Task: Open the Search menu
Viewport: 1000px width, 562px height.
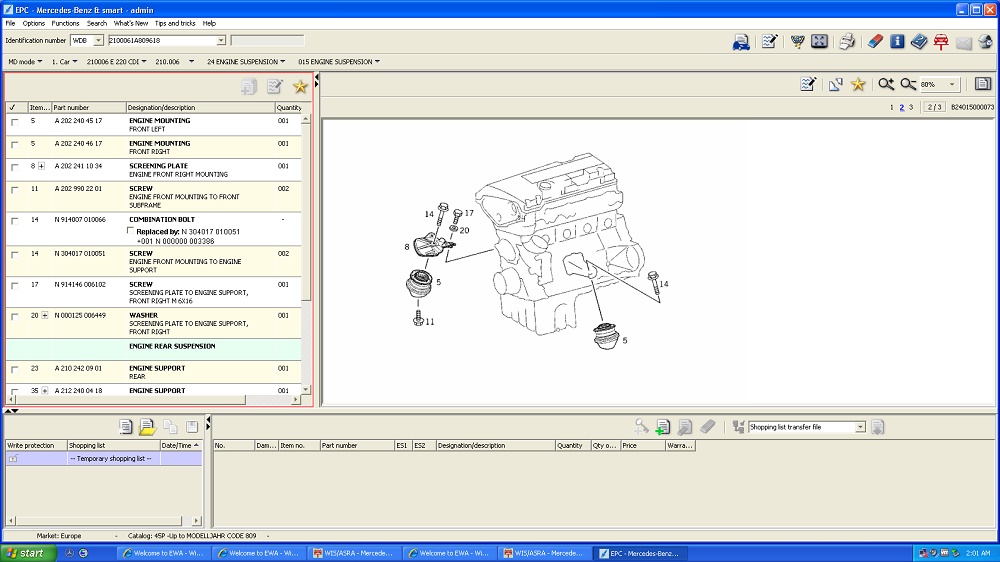Action: (96, 23)
